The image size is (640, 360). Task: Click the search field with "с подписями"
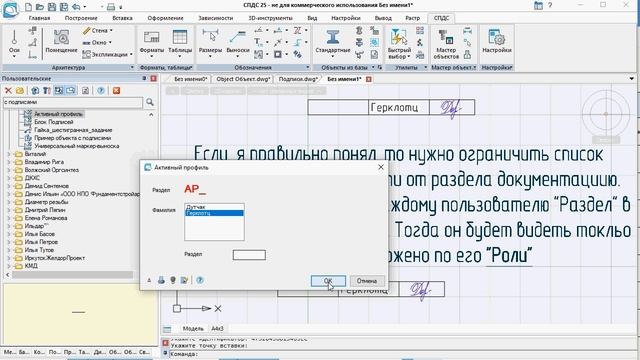[73, 102]
